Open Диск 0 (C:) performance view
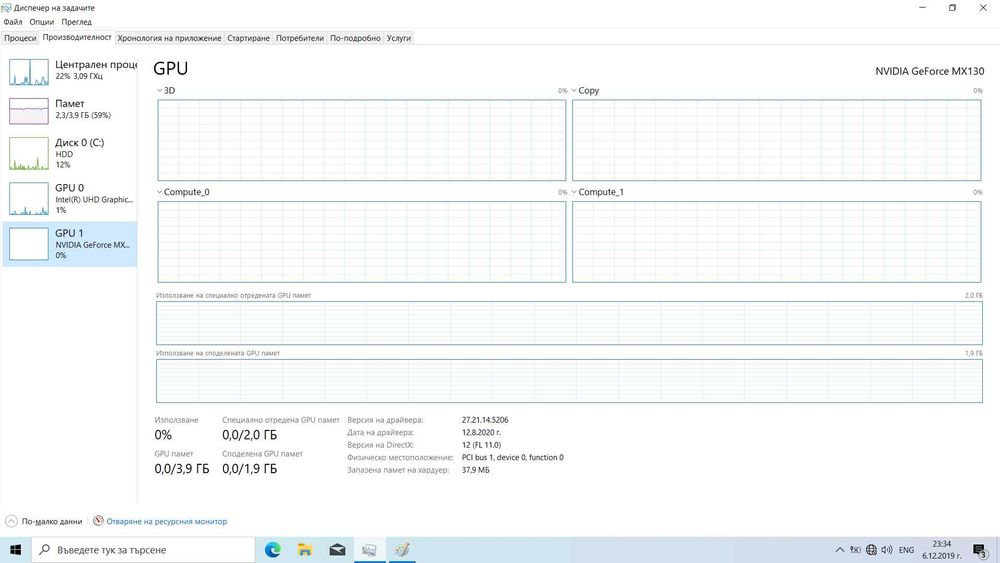 (x=70, y=153)
